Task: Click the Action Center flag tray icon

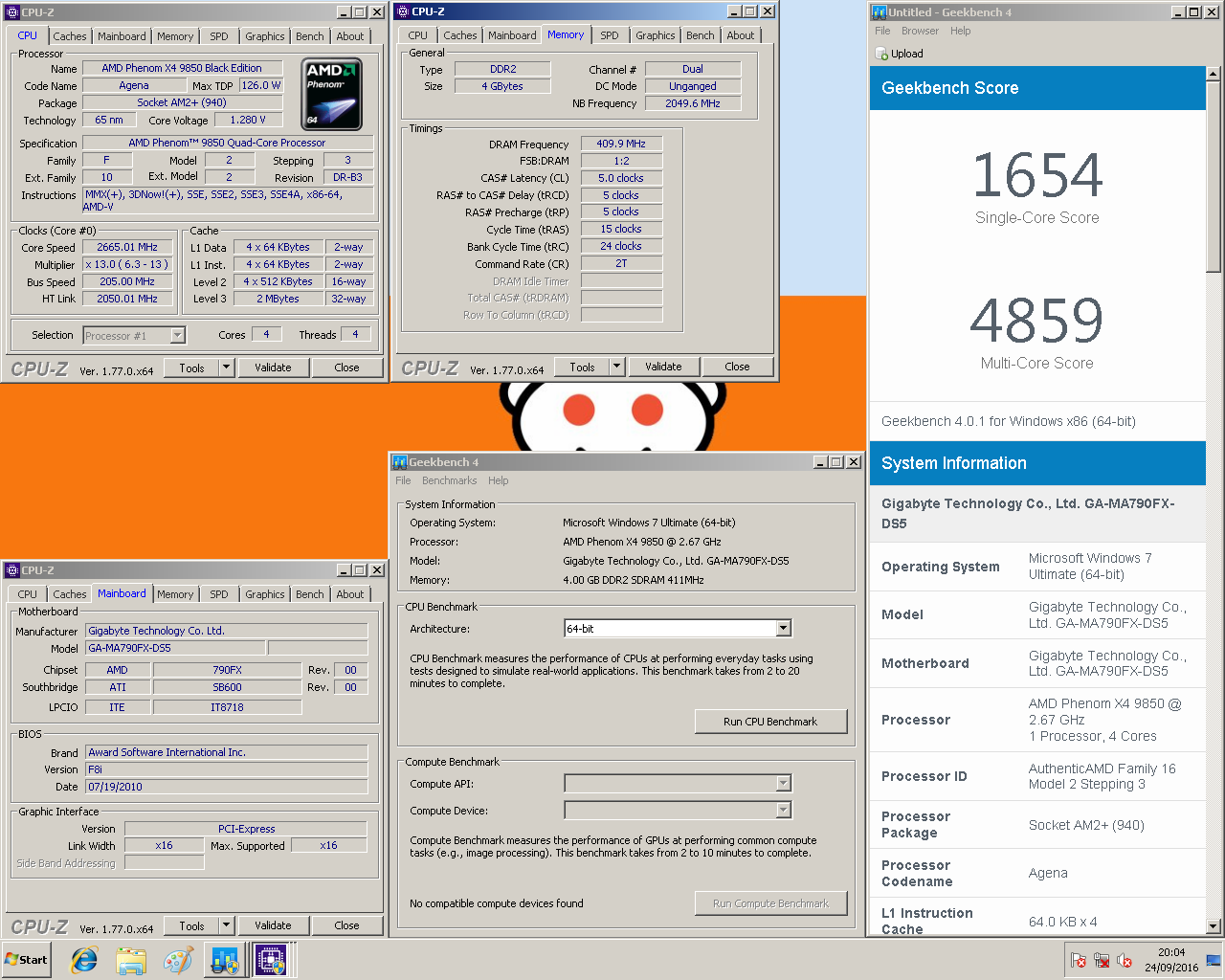Action: 1079,960
